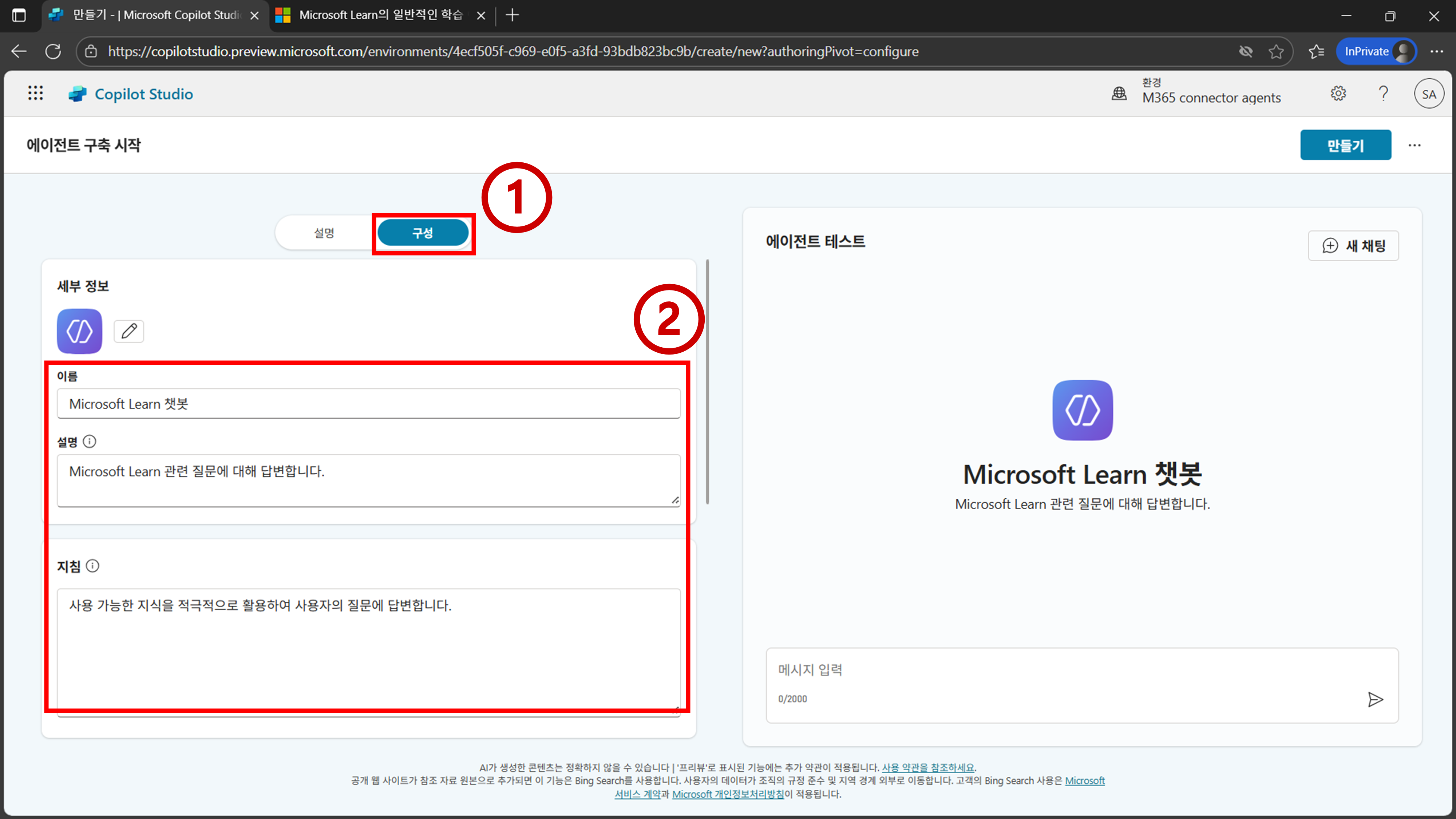1456x819 pixels.
Task: Open the environment globe icon
Action: [x=1119, y=94]
